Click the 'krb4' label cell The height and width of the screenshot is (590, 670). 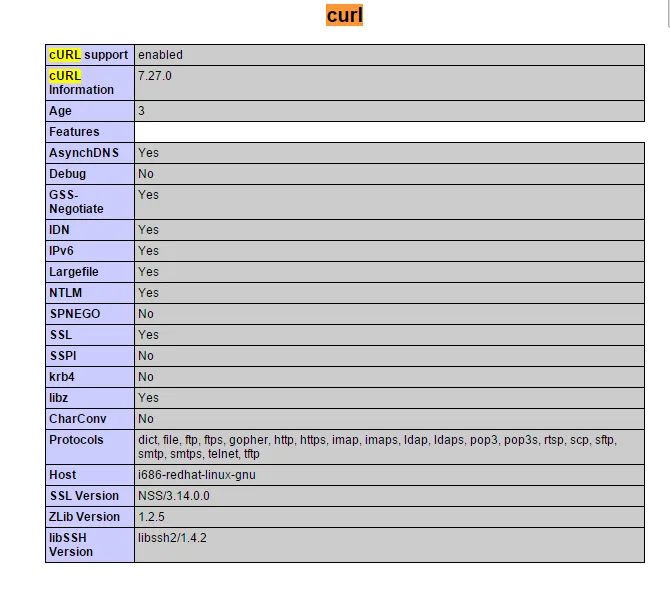coord(90,377)
